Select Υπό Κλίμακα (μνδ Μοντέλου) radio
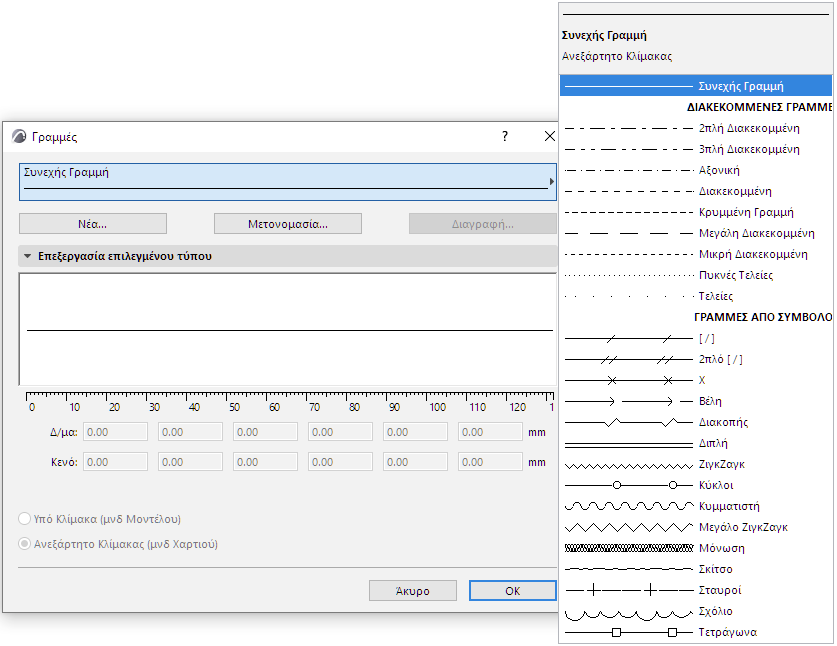 point(25,519)
